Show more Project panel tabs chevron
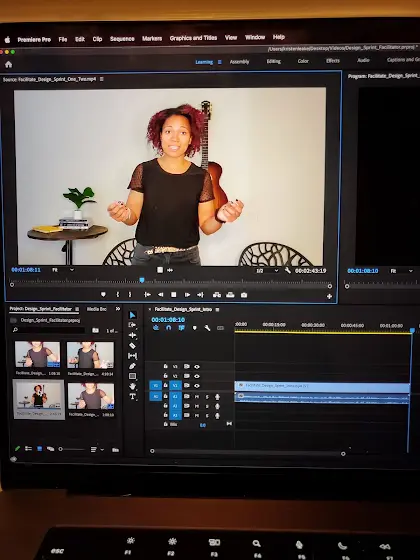The height and width of the screenshot is (560, 420). 118,309
